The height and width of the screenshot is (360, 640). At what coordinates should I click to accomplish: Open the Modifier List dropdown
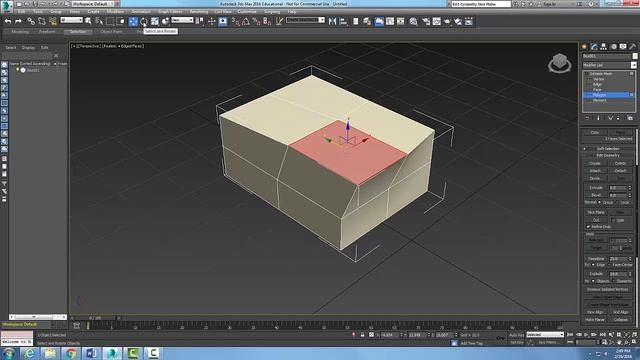609,65
